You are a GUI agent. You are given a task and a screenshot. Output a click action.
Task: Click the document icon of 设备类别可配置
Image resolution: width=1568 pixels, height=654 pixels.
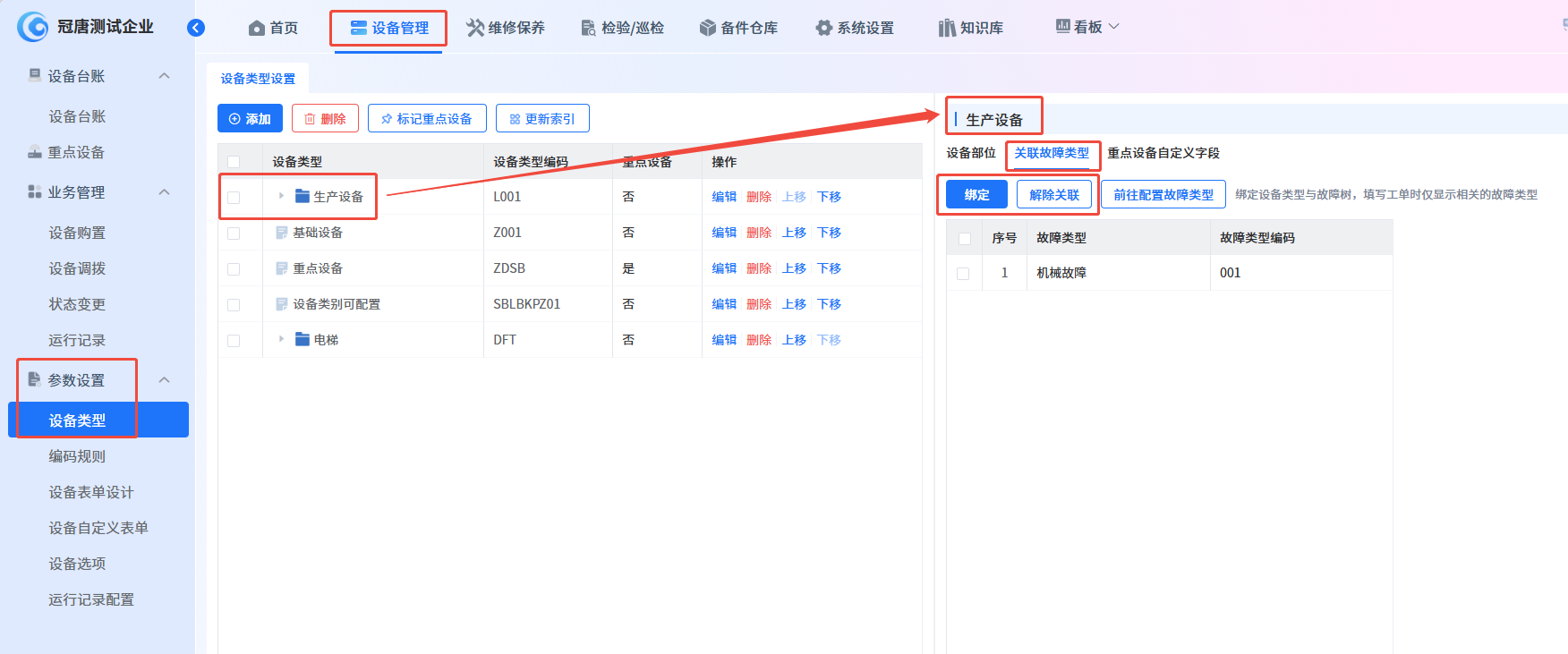point(282,304)
